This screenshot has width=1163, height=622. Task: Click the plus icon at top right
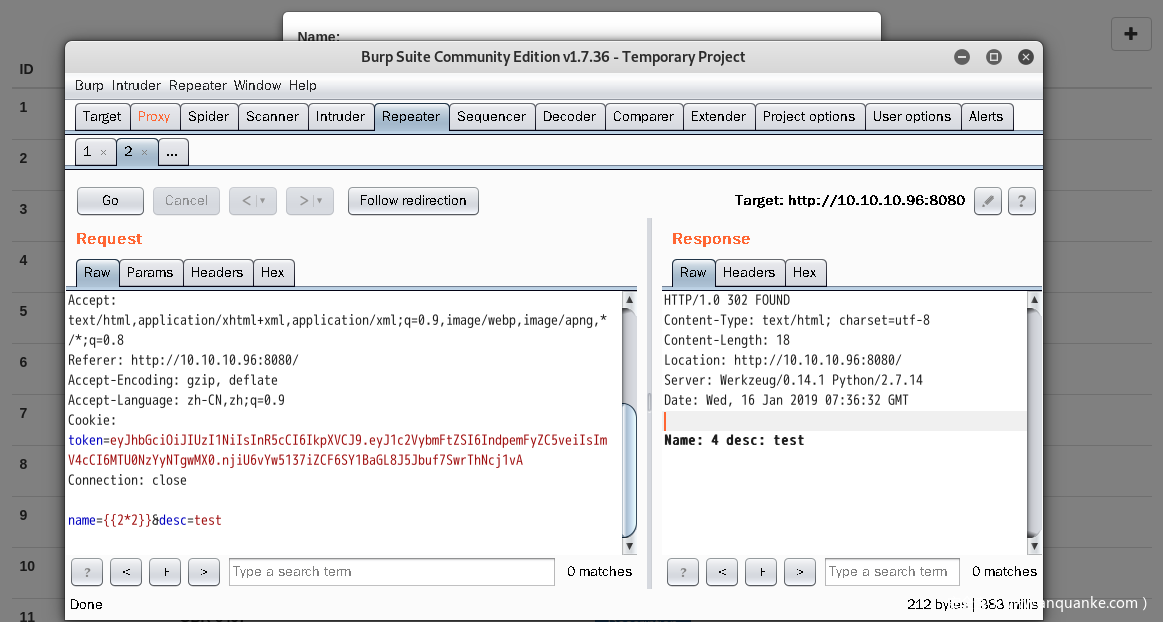[x=1130, y=34]
